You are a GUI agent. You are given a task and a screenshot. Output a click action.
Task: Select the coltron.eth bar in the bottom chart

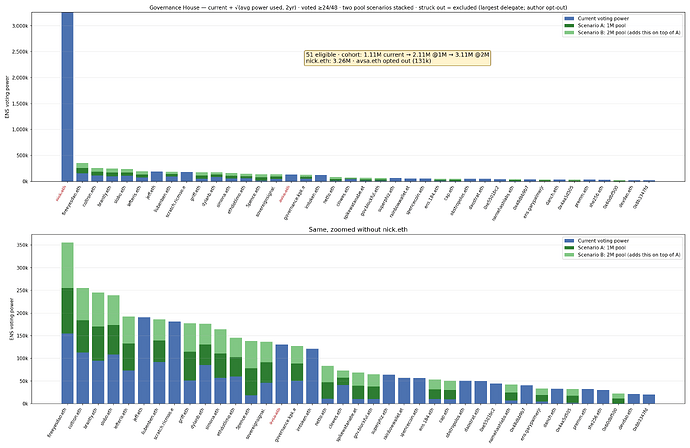83,346
